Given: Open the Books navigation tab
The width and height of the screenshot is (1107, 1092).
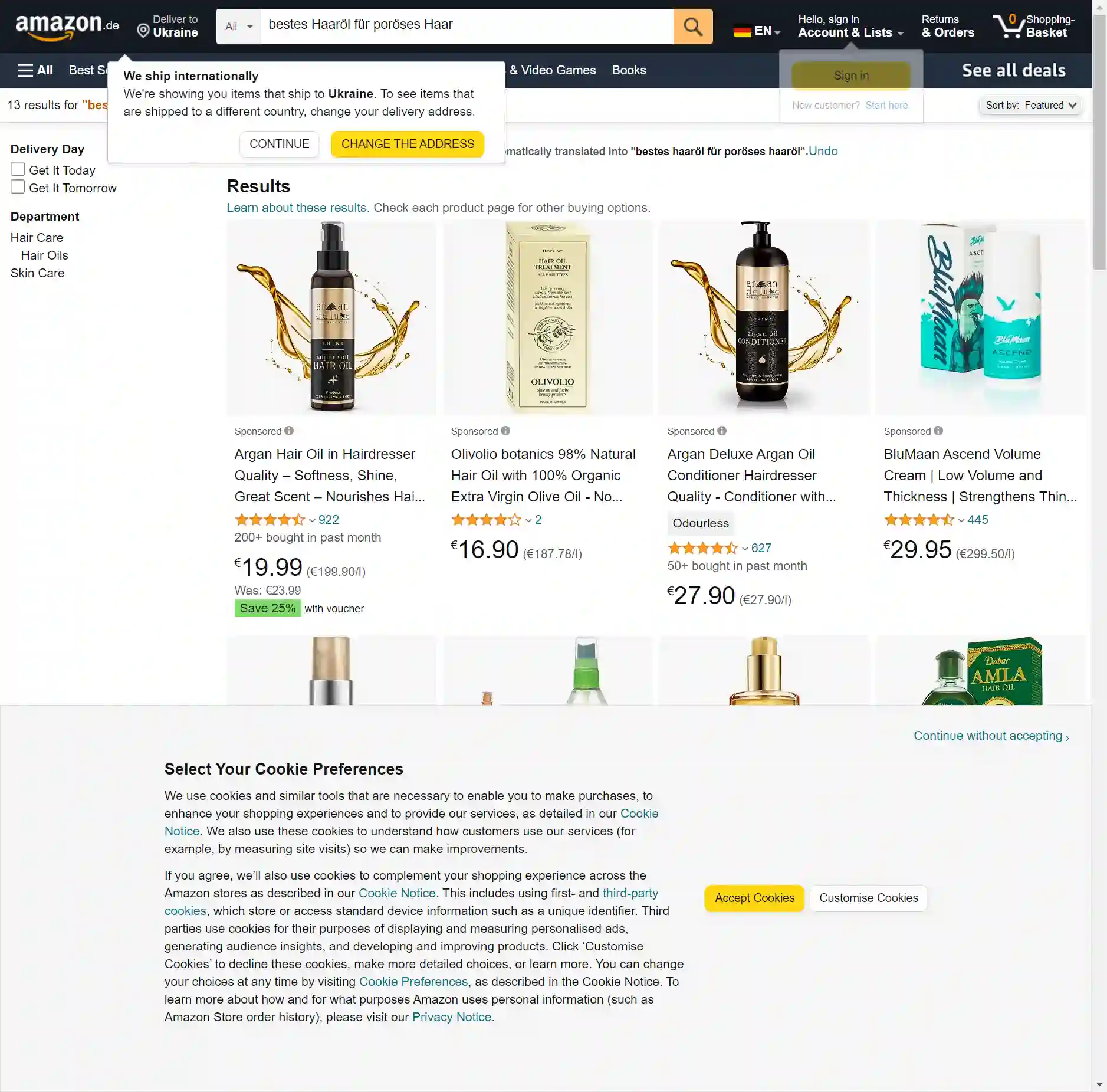Looking at the screenshot, I should [629, 70].
